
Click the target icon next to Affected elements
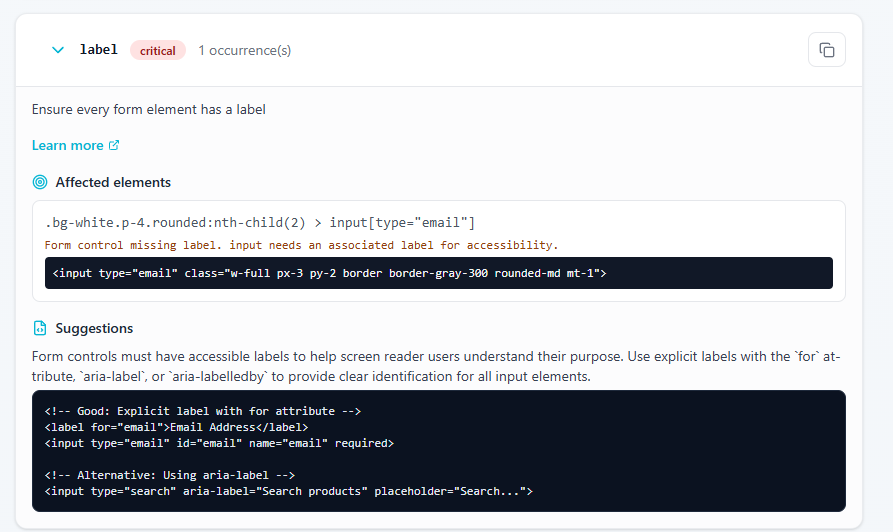pyautogui.click(x=40, y=182)
